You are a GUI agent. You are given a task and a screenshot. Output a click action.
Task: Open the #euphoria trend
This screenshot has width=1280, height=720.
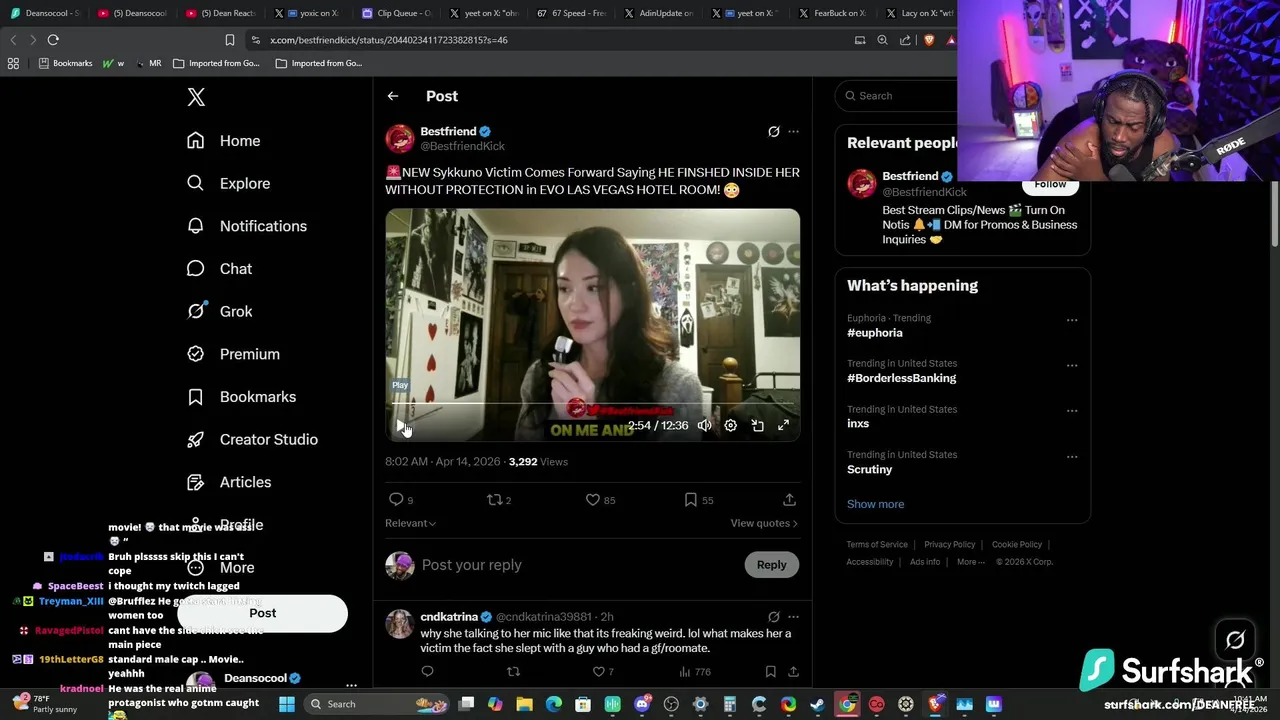click(x=875, y=333)
